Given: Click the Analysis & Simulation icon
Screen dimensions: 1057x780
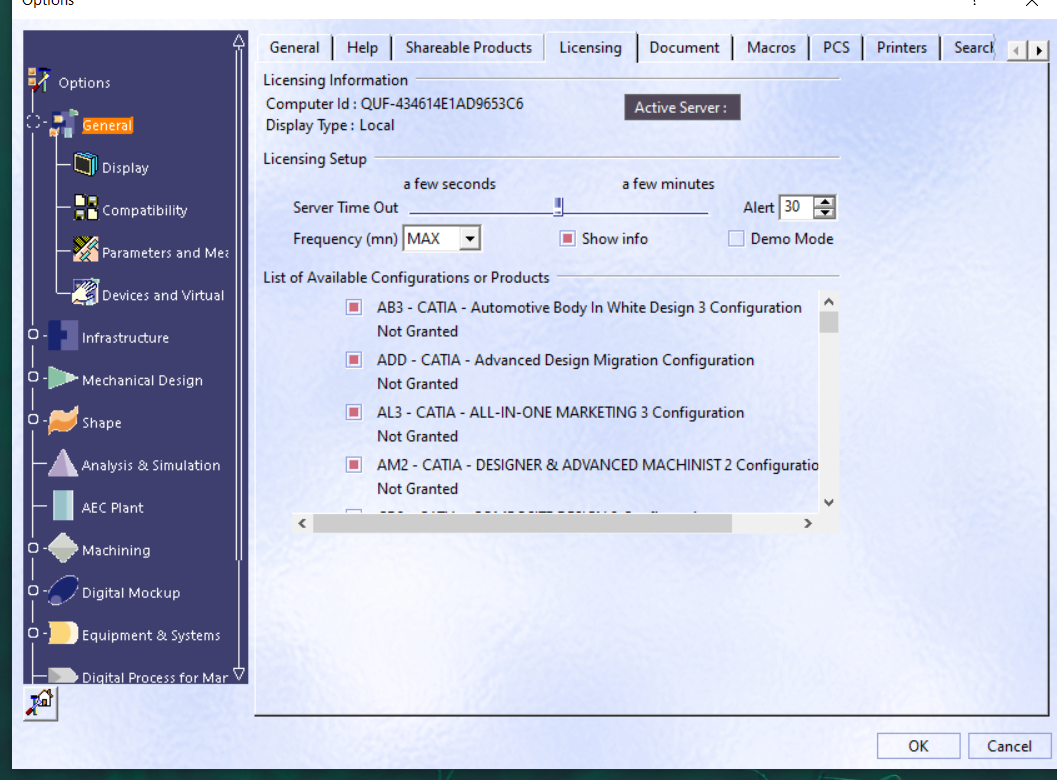Looking at the screenshot, I should (x=63, y=463).
